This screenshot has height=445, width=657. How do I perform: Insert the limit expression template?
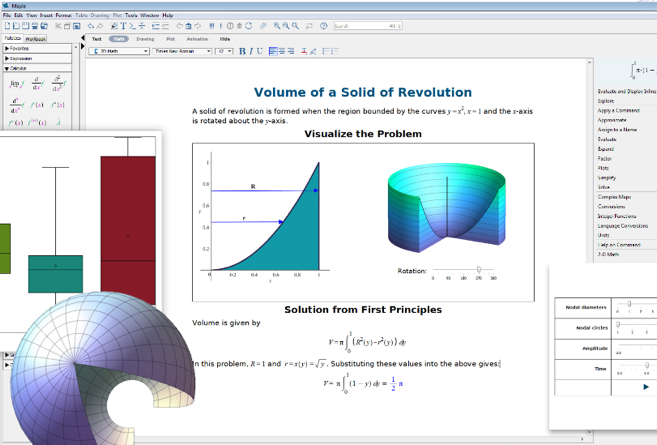pyautogui.click(x=15, y=82)
